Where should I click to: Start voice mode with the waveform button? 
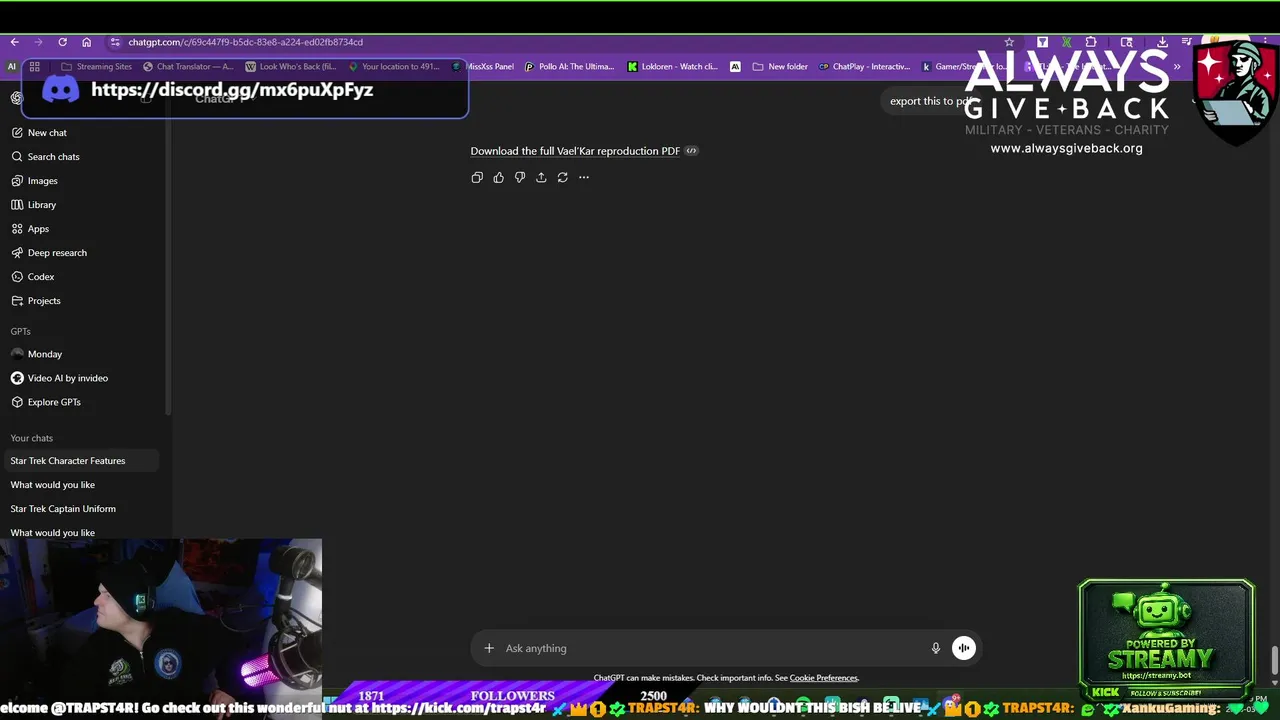[963, 648]
